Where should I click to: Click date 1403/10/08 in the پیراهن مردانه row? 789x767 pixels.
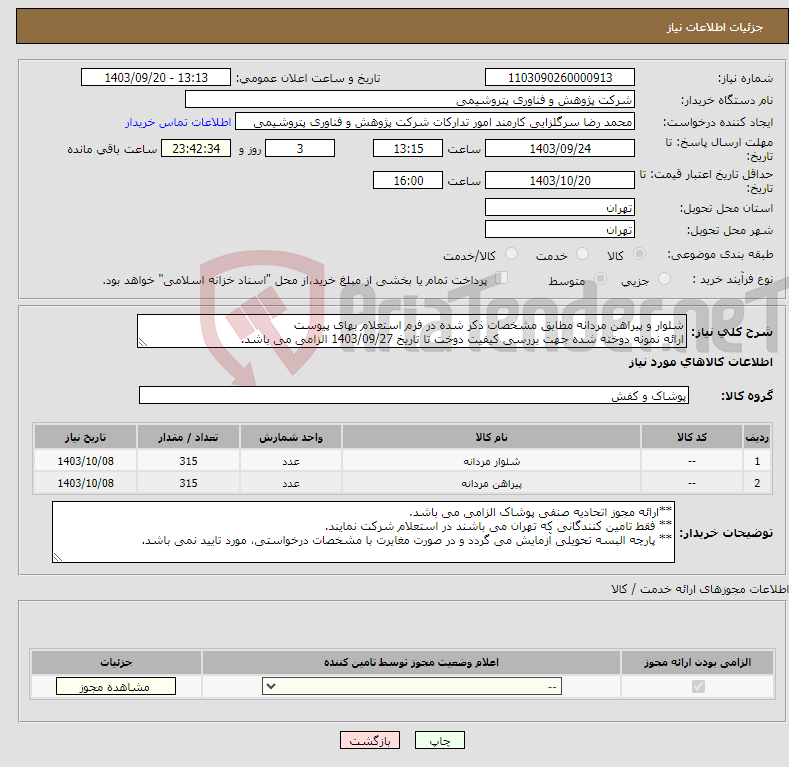point(86,484)
